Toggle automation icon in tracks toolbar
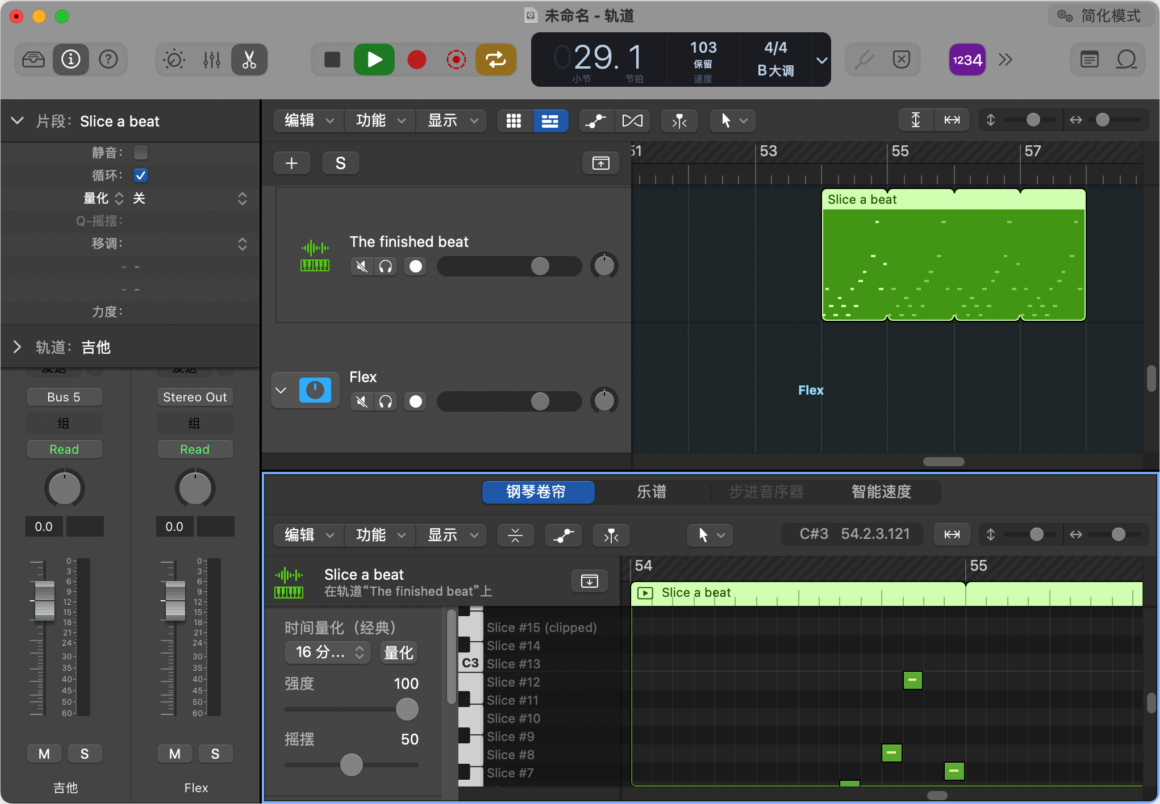The image size is (1160, 804). pos(596,121)
